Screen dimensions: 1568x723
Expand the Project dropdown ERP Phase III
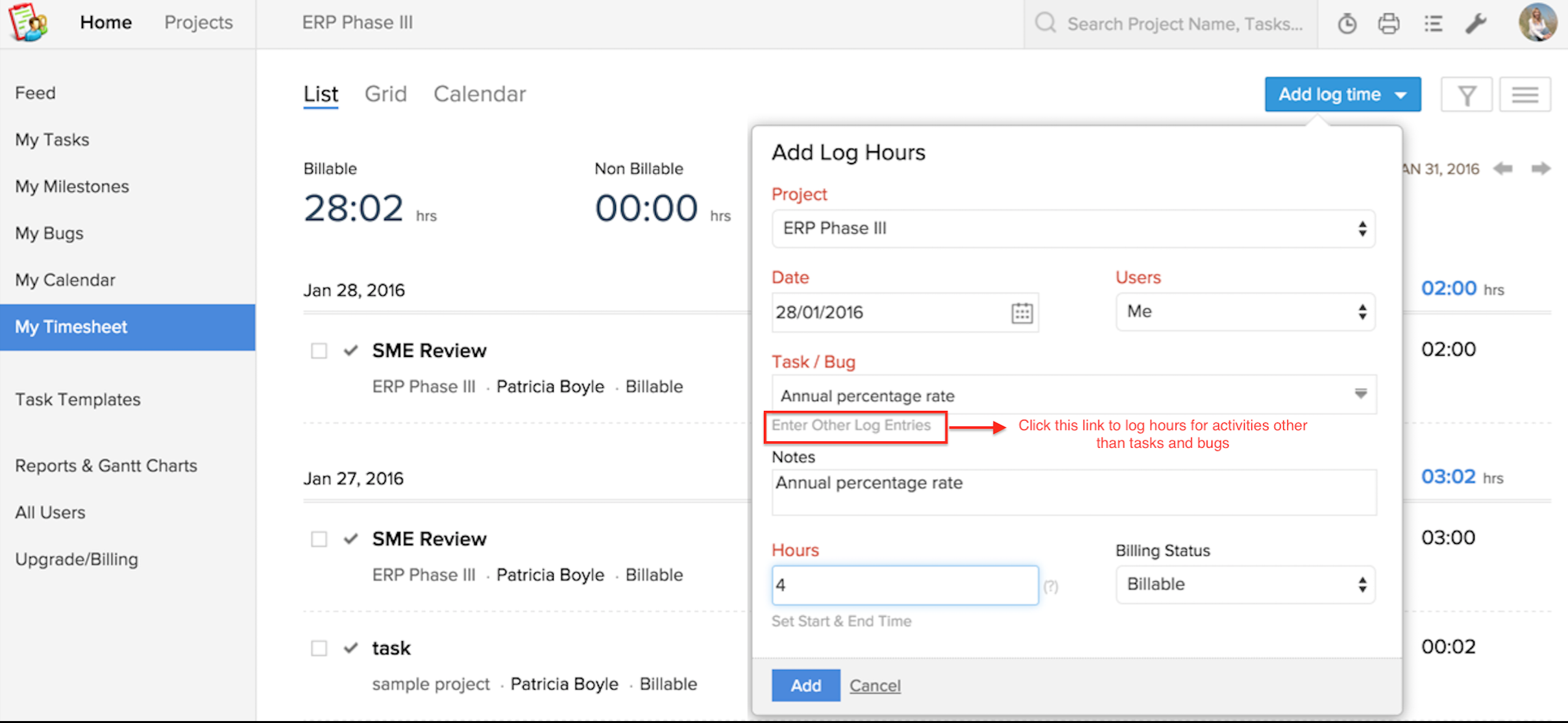coord(1073,228)
